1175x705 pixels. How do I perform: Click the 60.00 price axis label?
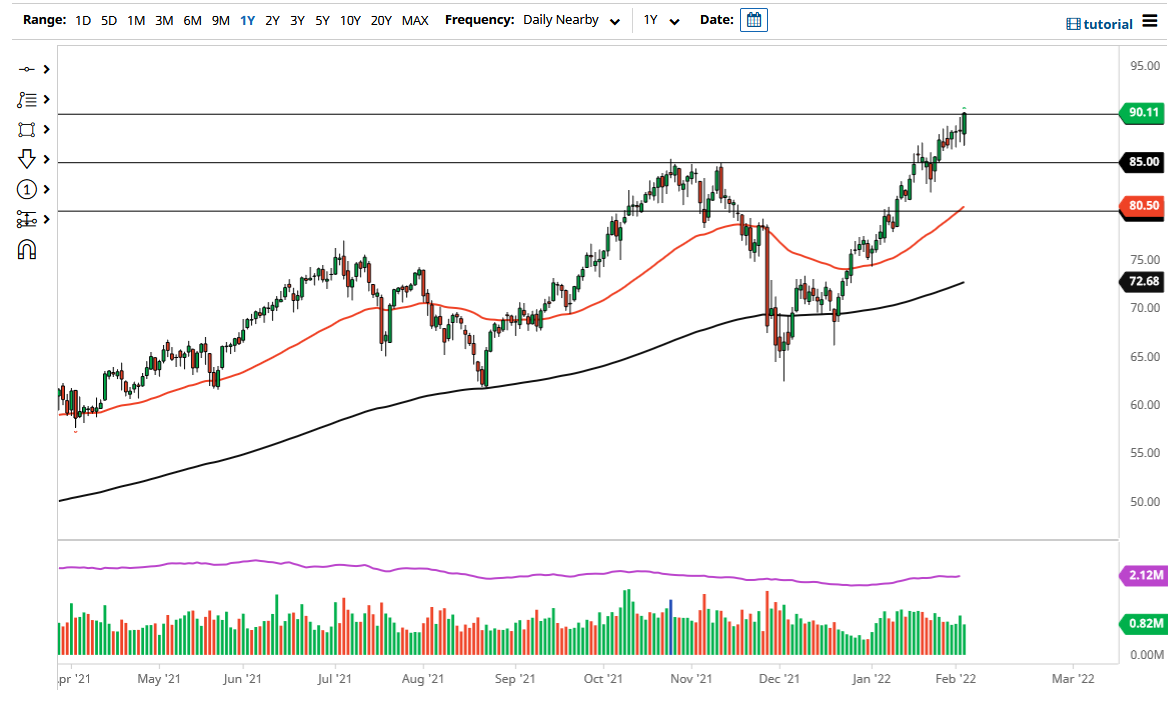tap(1145, 405)
